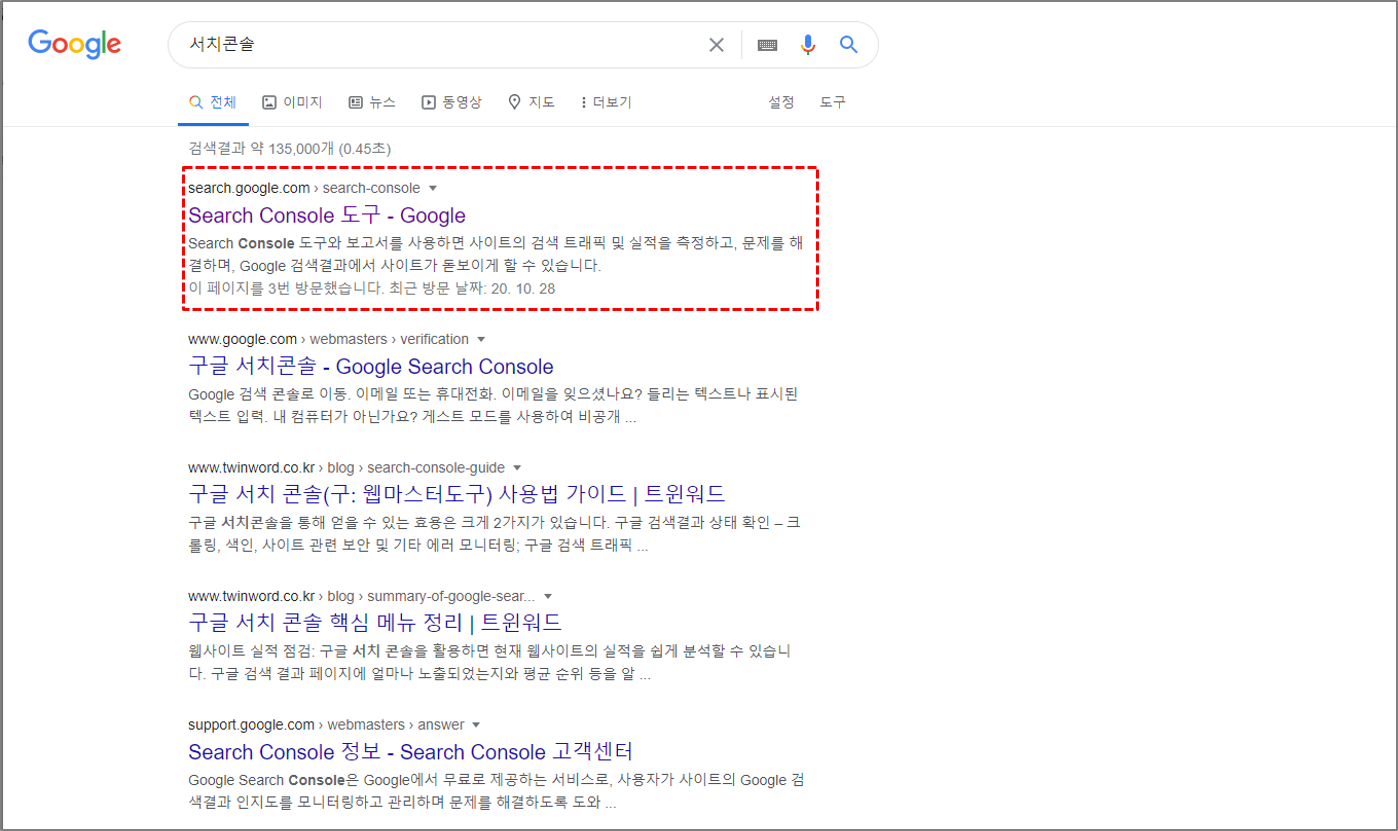Expand the arrow next to summary-of-google-sear...
1398x831 pixels.
point(547,595)
